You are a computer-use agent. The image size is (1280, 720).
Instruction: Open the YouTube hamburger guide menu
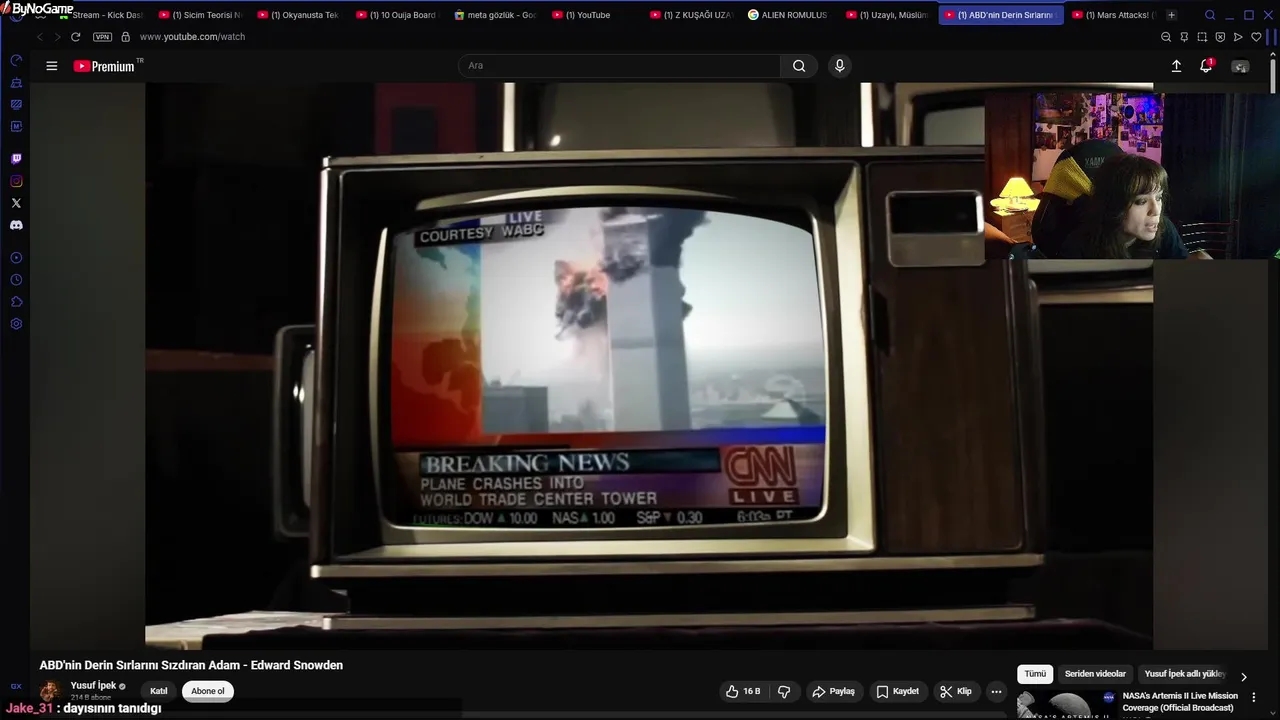point(52,66)
